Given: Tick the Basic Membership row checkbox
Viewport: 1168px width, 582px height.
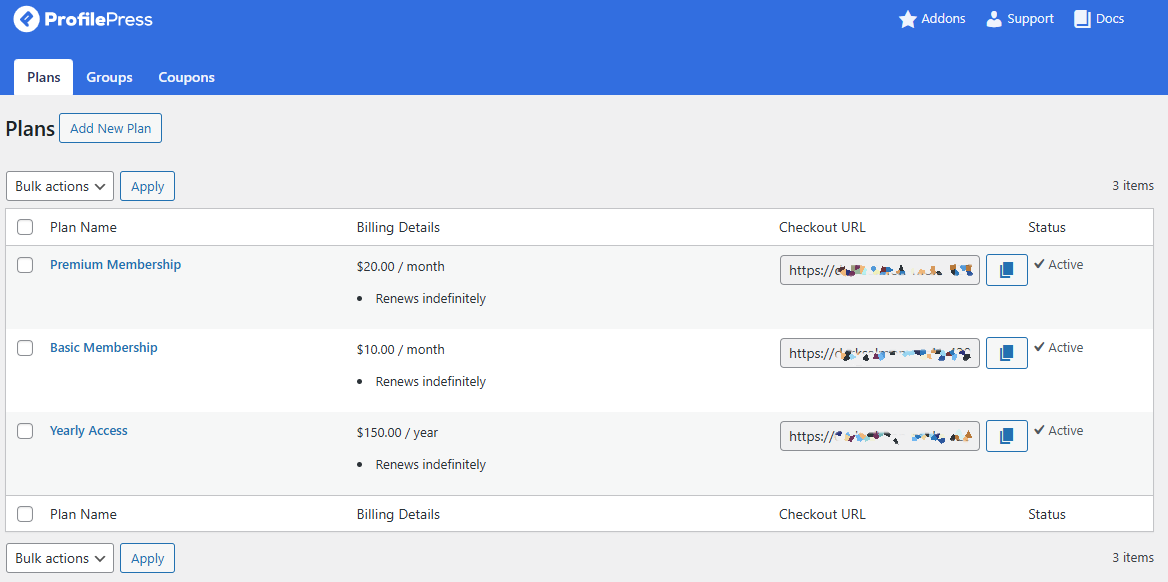Looking at the screenshot, I should pos(25,348).
